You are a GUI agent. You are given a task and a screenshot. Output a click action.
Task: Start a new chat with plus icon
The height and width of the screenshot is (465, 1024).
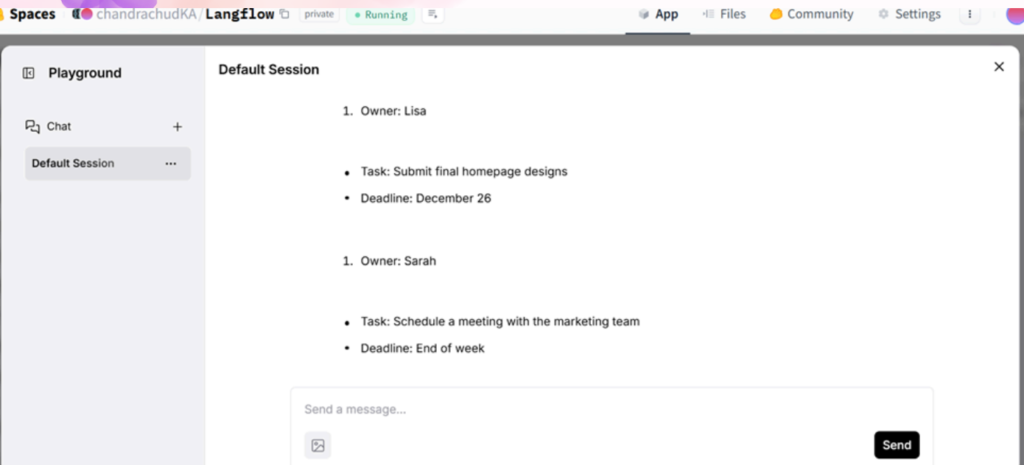[x=178, y=127]
